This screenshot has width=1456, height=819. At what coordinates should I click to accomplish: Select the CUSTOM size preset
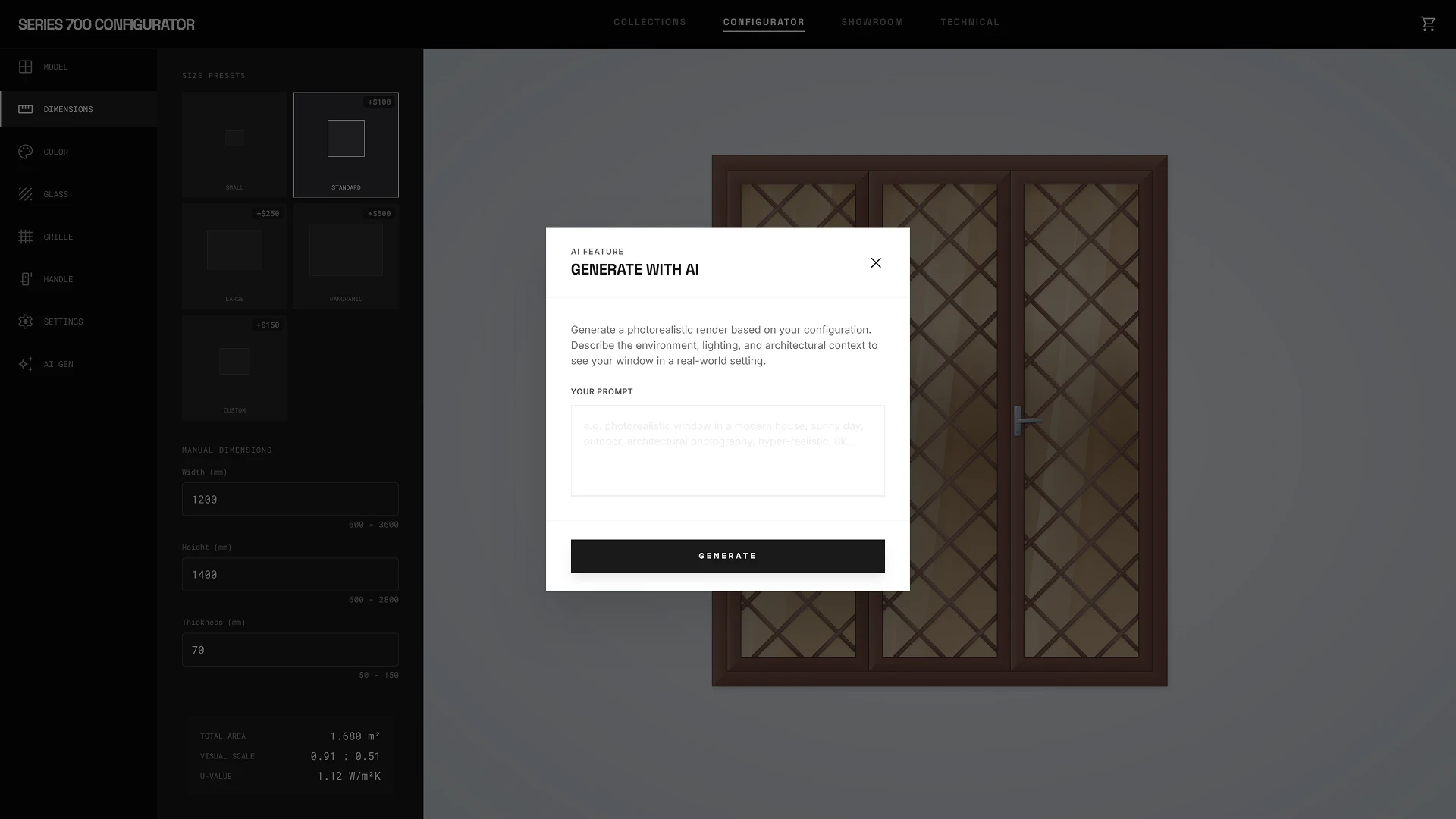(x=234, y=367)
